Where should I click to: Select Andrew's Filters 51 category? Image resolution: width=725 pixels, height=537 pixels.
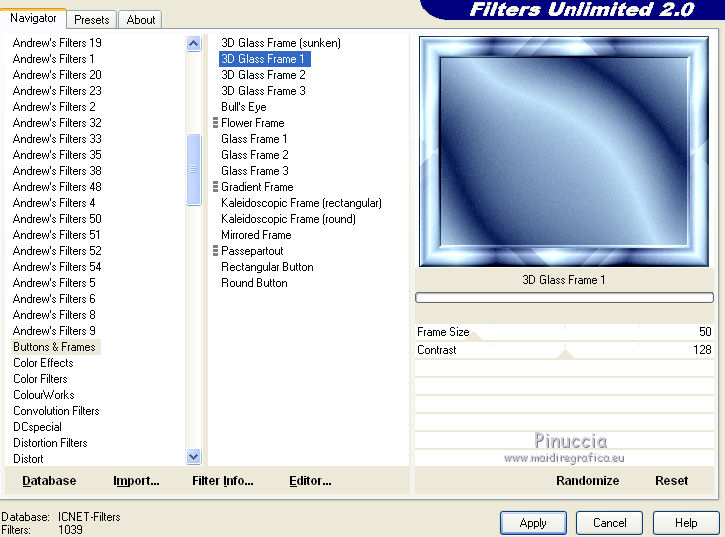pyautogui.click(x=56, y=235)
